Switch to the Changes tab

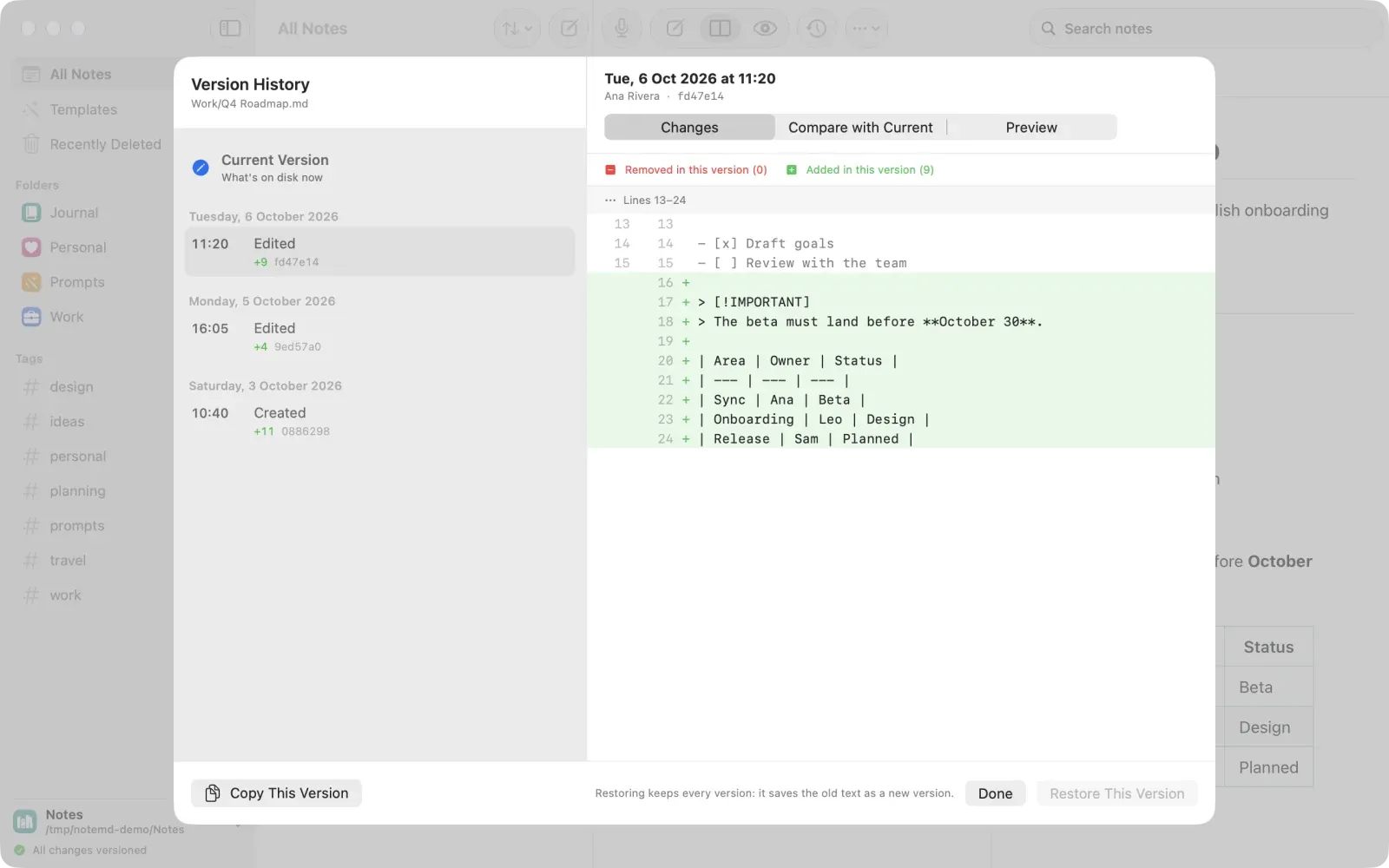[x=689, y=128]
